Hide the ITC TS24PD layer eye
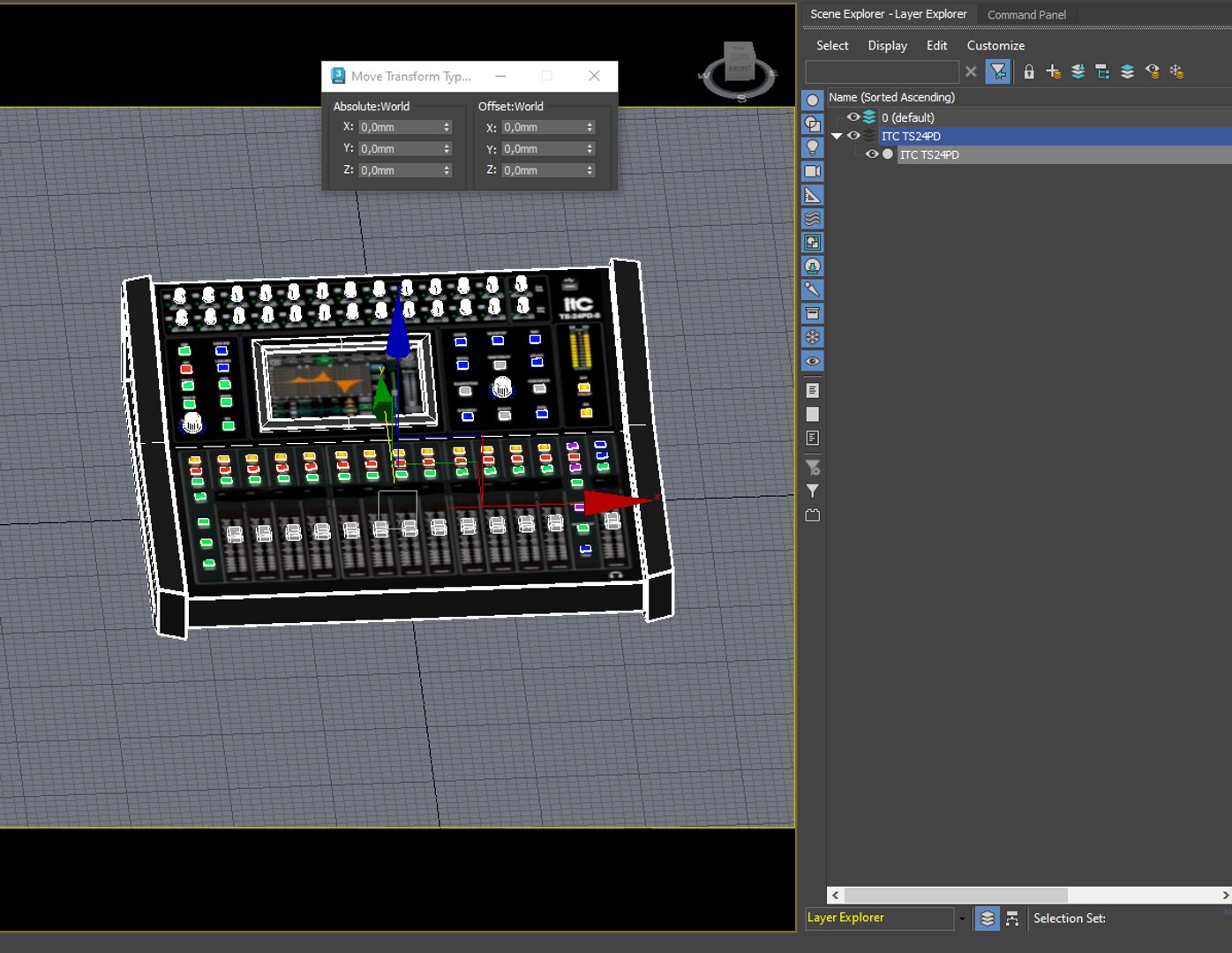1232x953 pixels. pyautogui.click(x=853, y=136)
